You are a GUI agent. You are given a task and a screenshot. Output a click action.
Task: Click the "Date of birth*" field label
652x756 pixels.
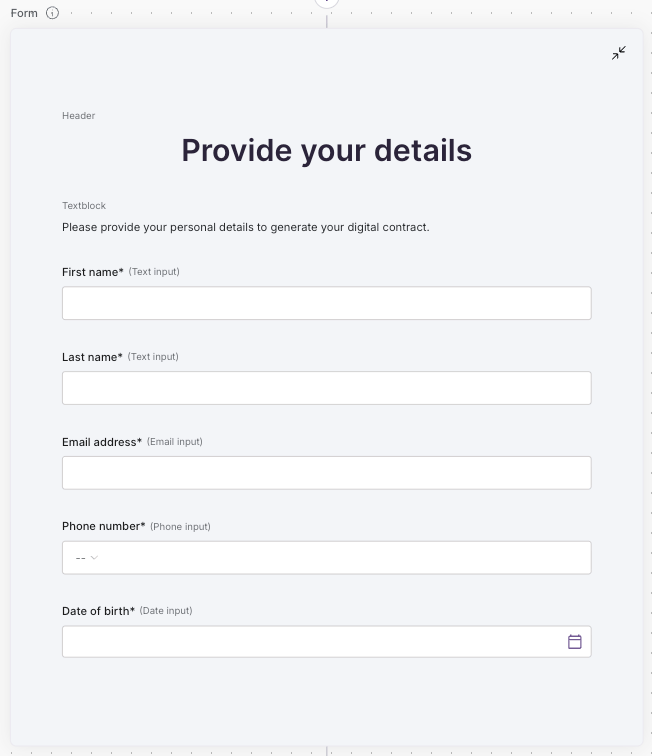(x=98, y=611)
